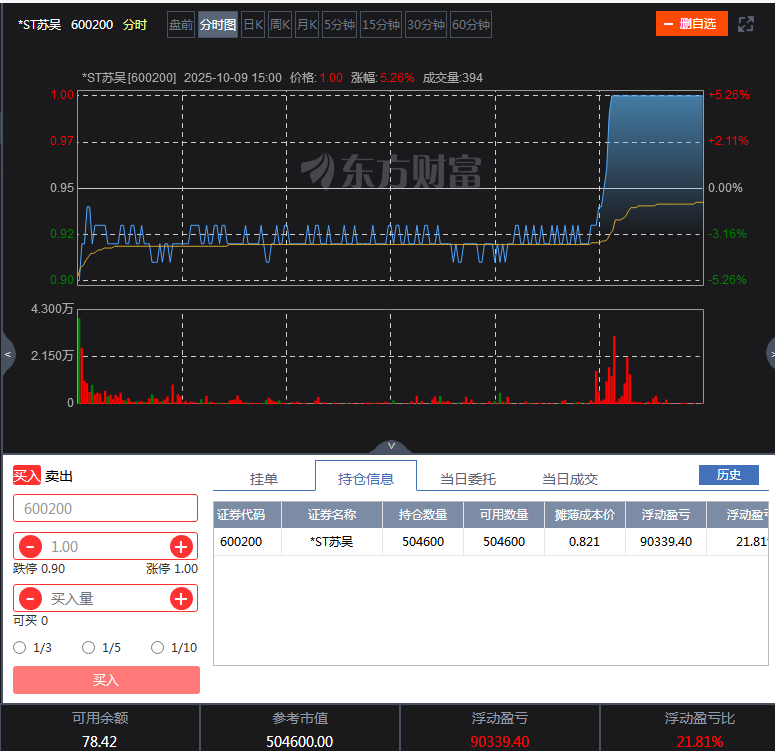Click the large 买入 submit button

106,680
